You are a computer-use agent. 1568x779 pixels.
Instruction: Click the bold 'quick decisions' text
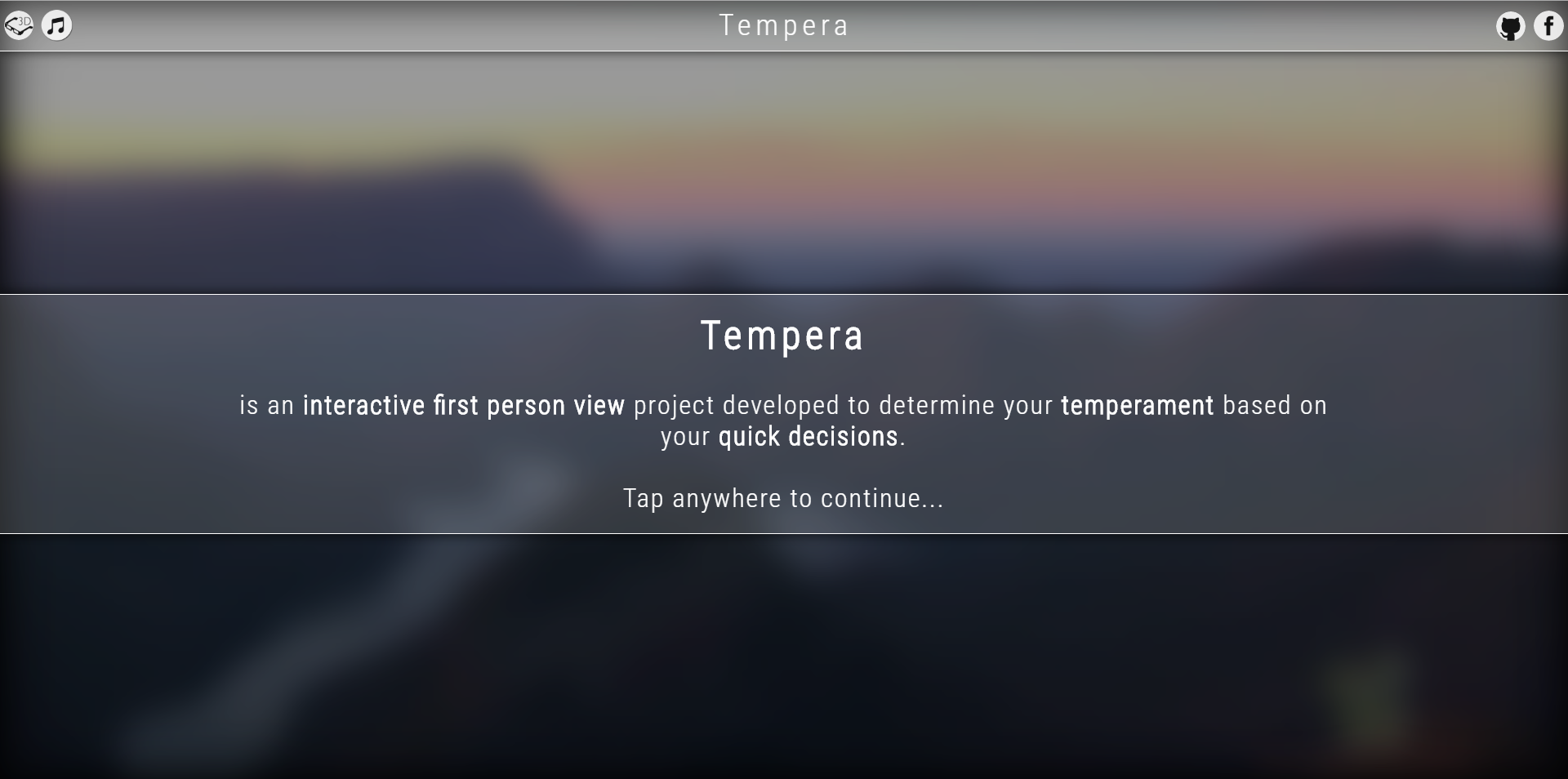[x=808, y=437]
